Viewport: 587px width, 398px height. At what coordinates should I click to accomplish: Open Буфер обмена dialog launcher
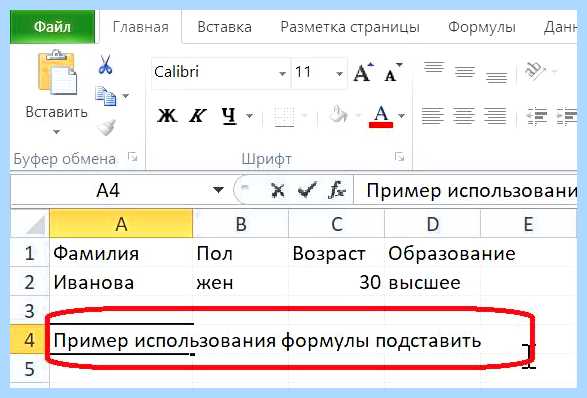[x=132, y=157]
